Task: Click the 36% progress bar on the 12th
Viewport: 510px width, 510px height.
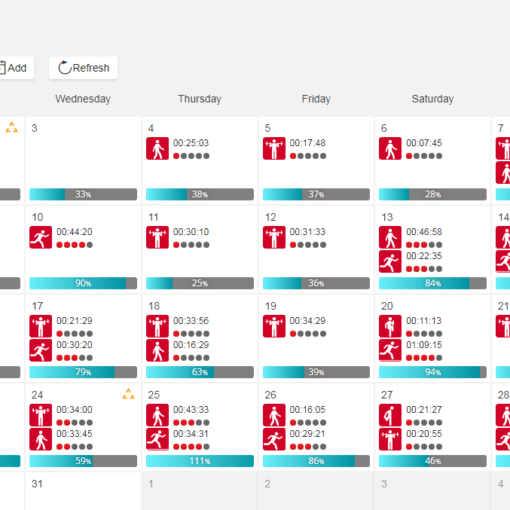Action: click(x=316, y=283)
